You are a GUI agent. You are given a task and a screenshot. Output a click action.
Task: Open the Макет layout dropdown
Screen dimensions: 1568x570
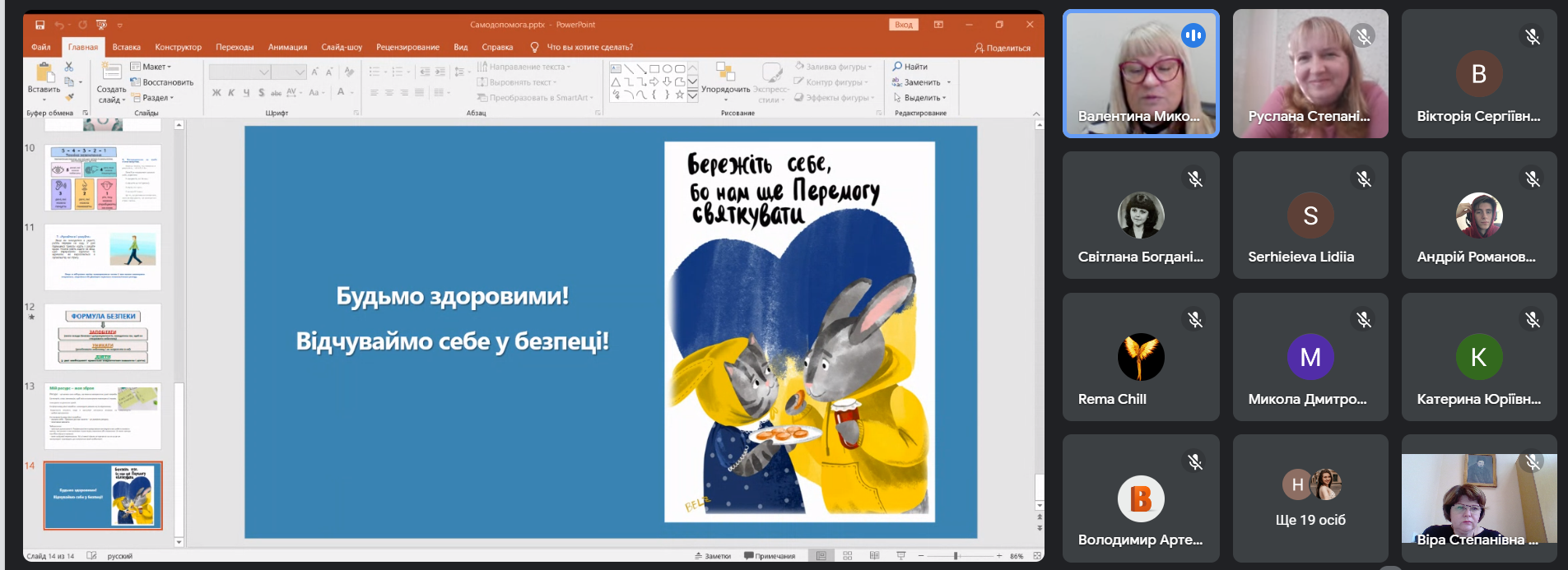pos(151,67)
